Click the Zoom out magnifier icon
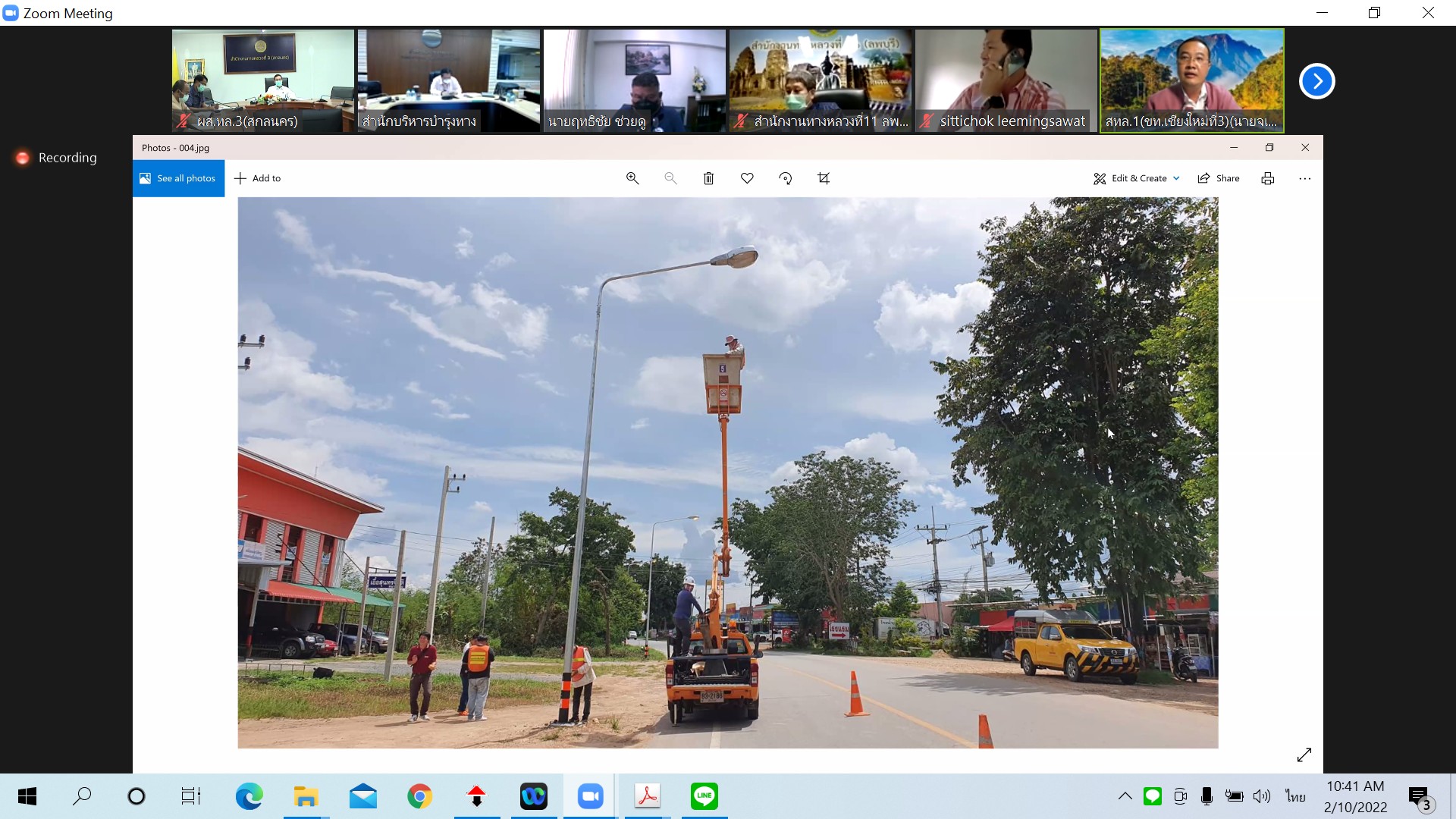The width and height of the screenshot is (1456, 819). click(x=670, y=178)
